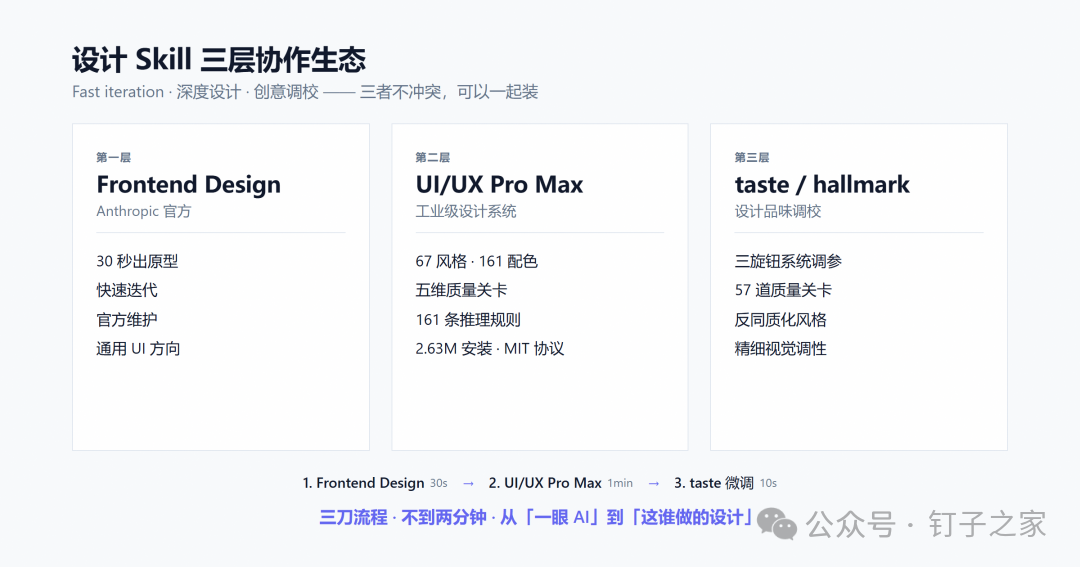Click "设计品味调校" subtitle
The width and height of the screenshot is (1080, 567).
(x=778, y=212)
